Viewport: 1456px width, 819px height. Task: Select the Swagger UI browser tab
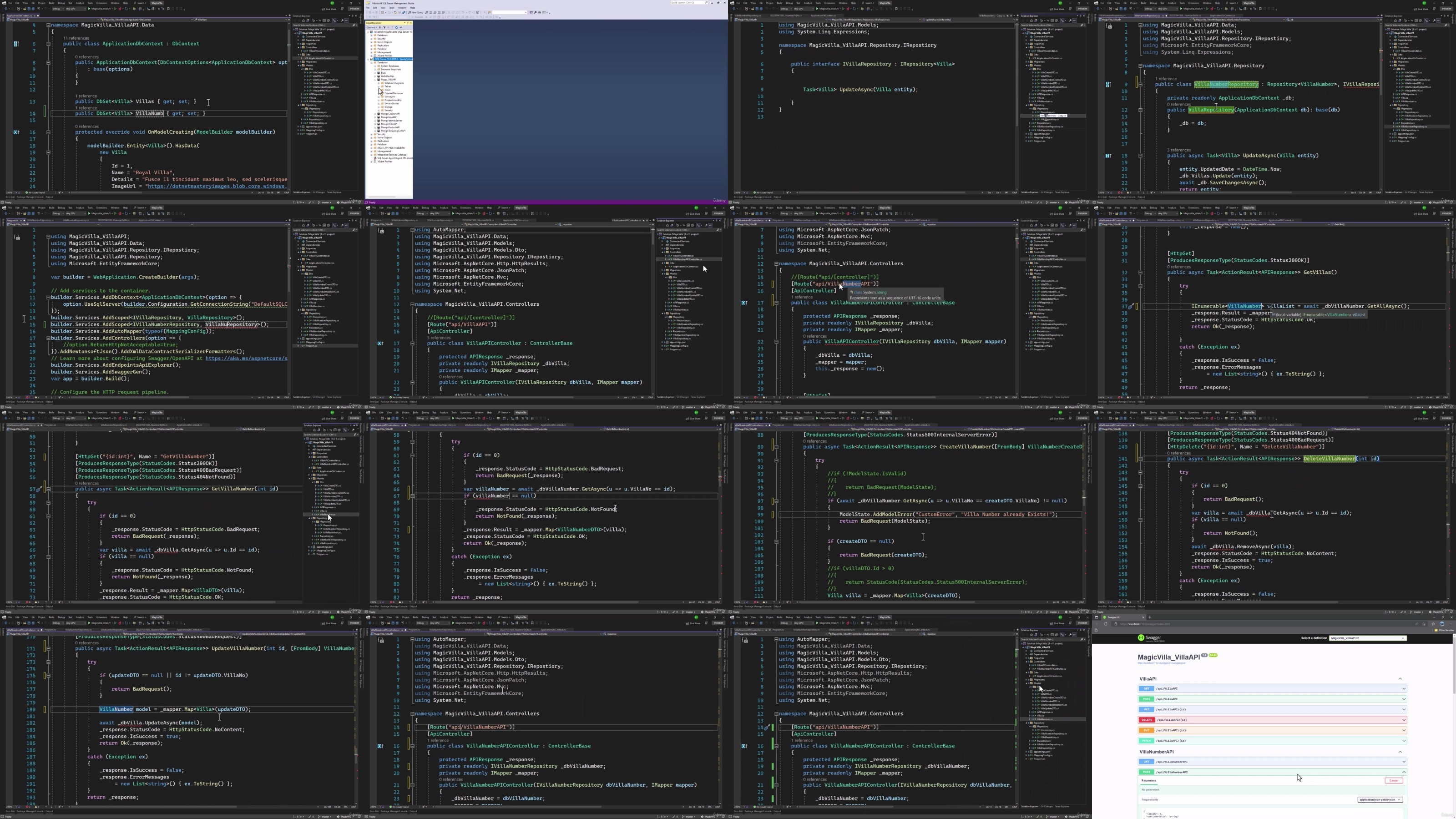1123,617
